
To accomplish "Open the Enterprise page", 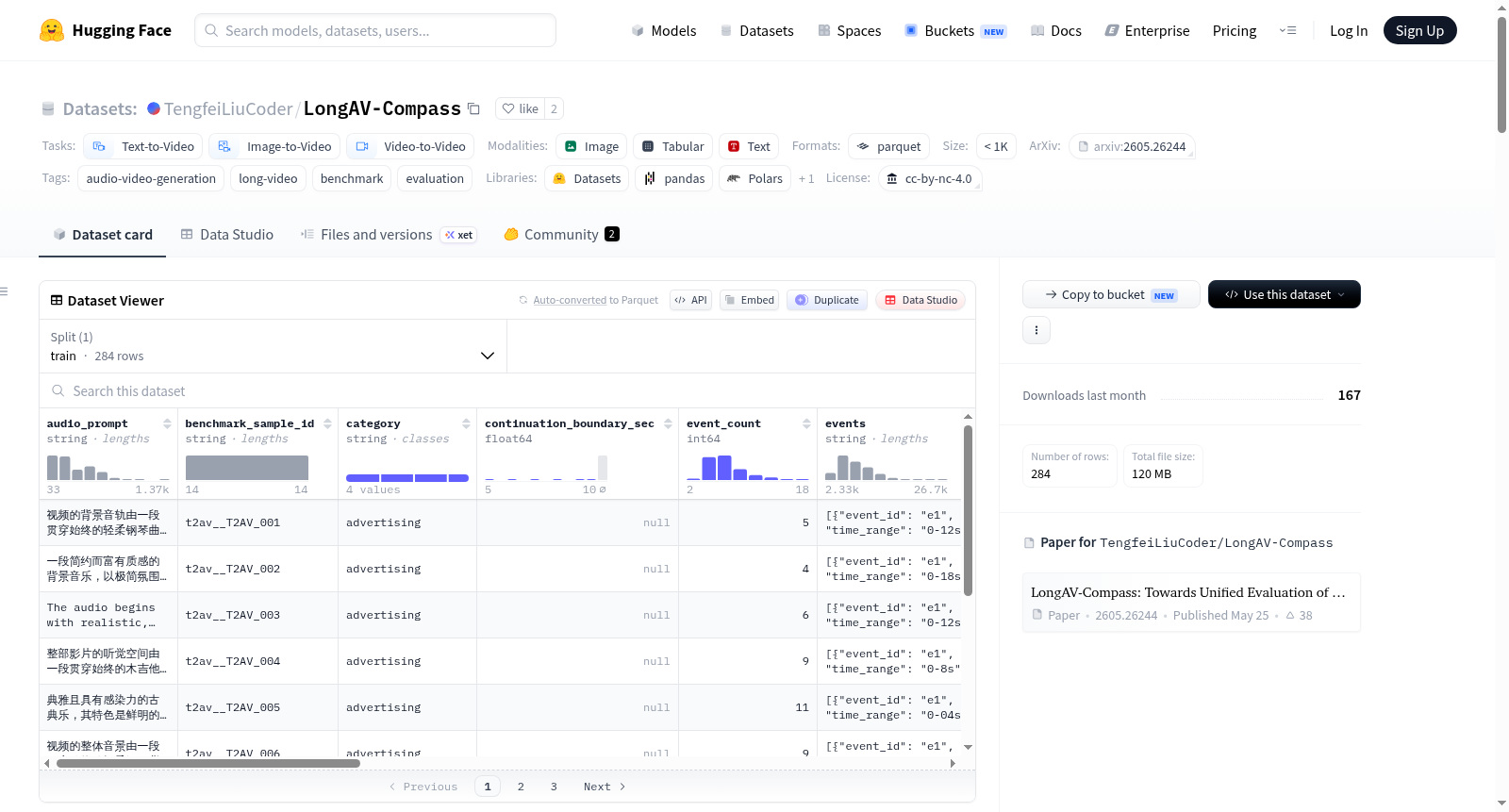I will click(x=1147, y=30).
